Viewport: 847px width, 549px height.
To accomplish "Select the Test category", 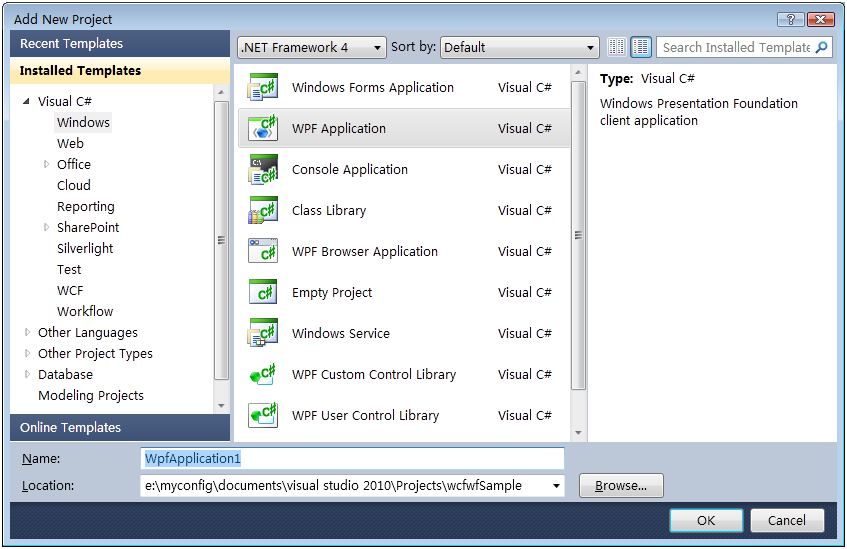I will click(x=69, y=270).
